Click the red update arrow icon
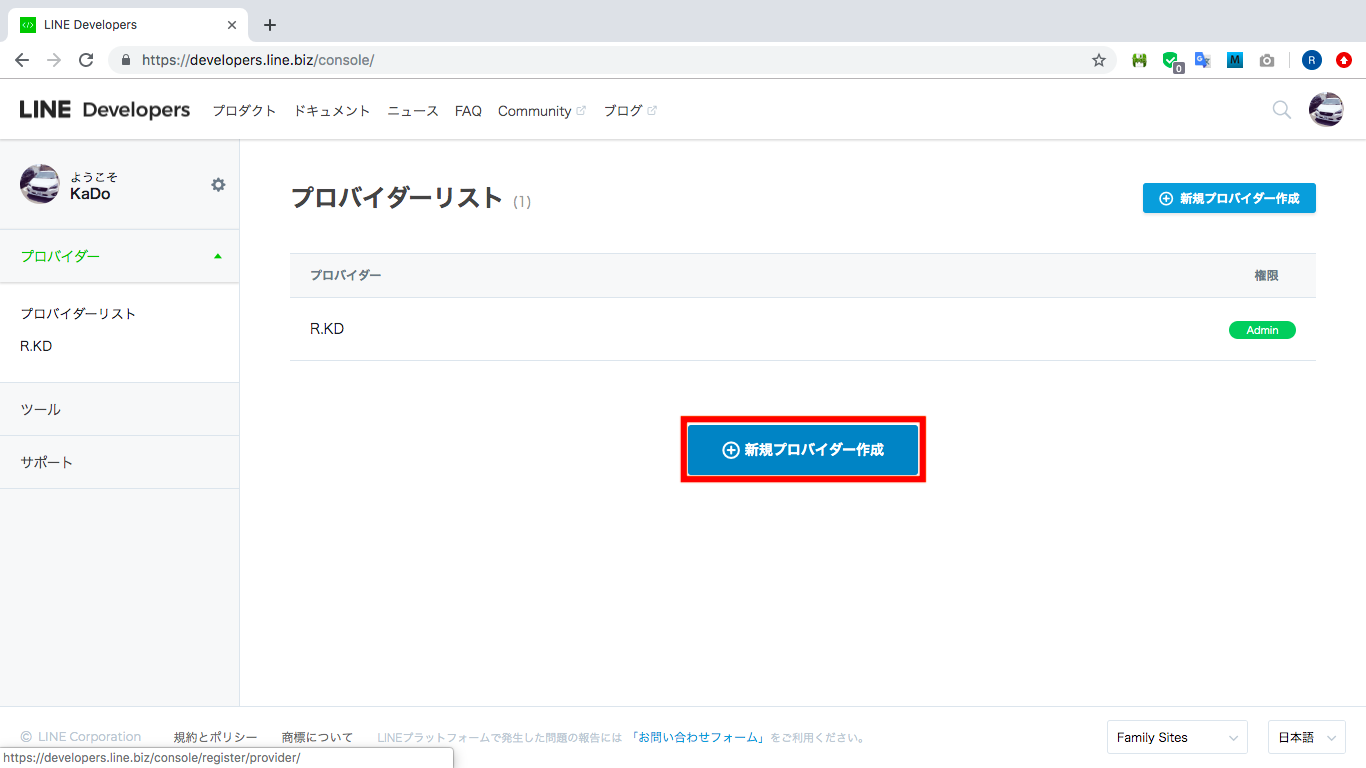Screen dimensions: 1366x768 pos(1344,60)
